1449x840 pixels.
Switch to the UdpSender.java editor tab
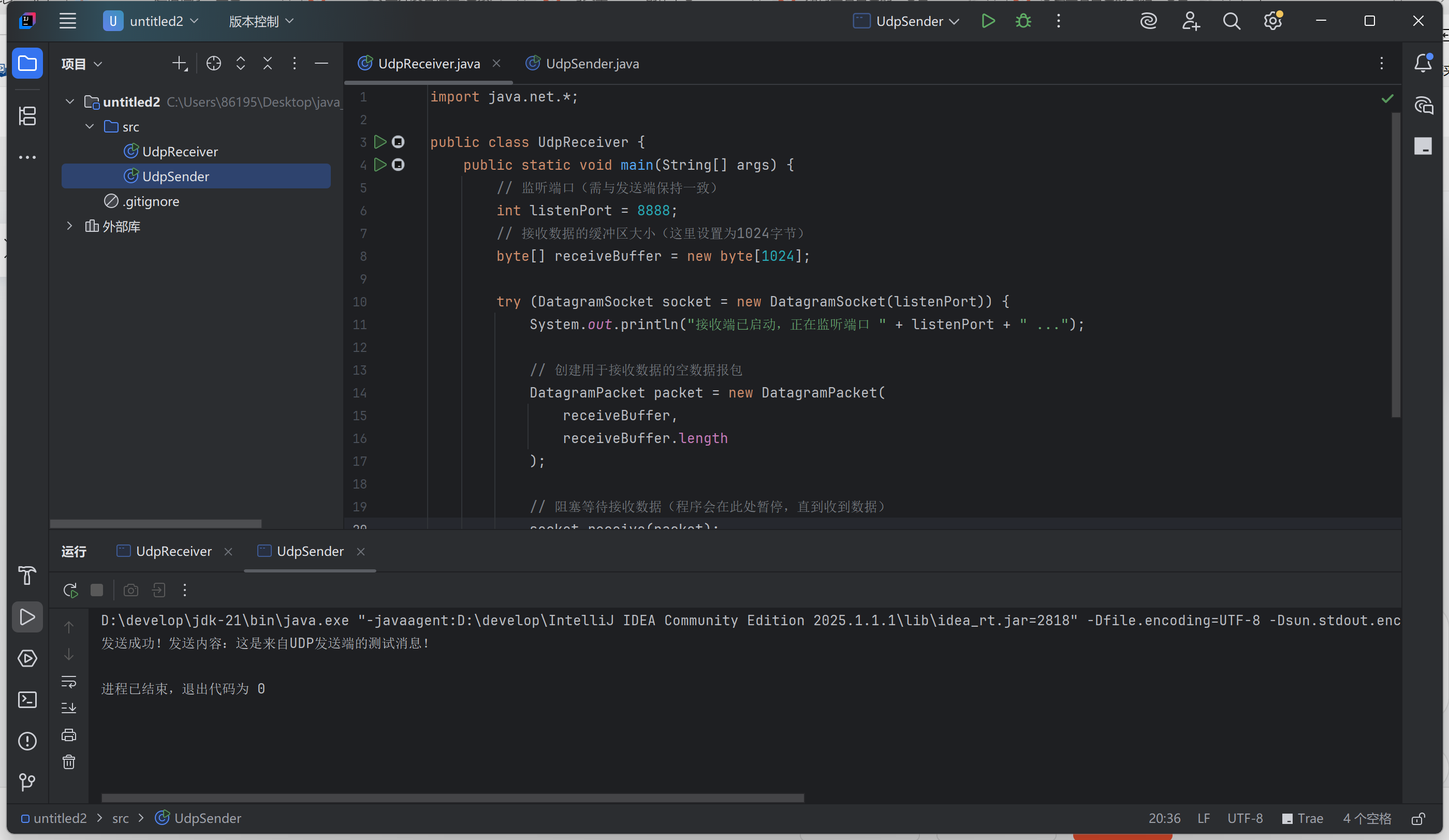click(x=591, y=64)
